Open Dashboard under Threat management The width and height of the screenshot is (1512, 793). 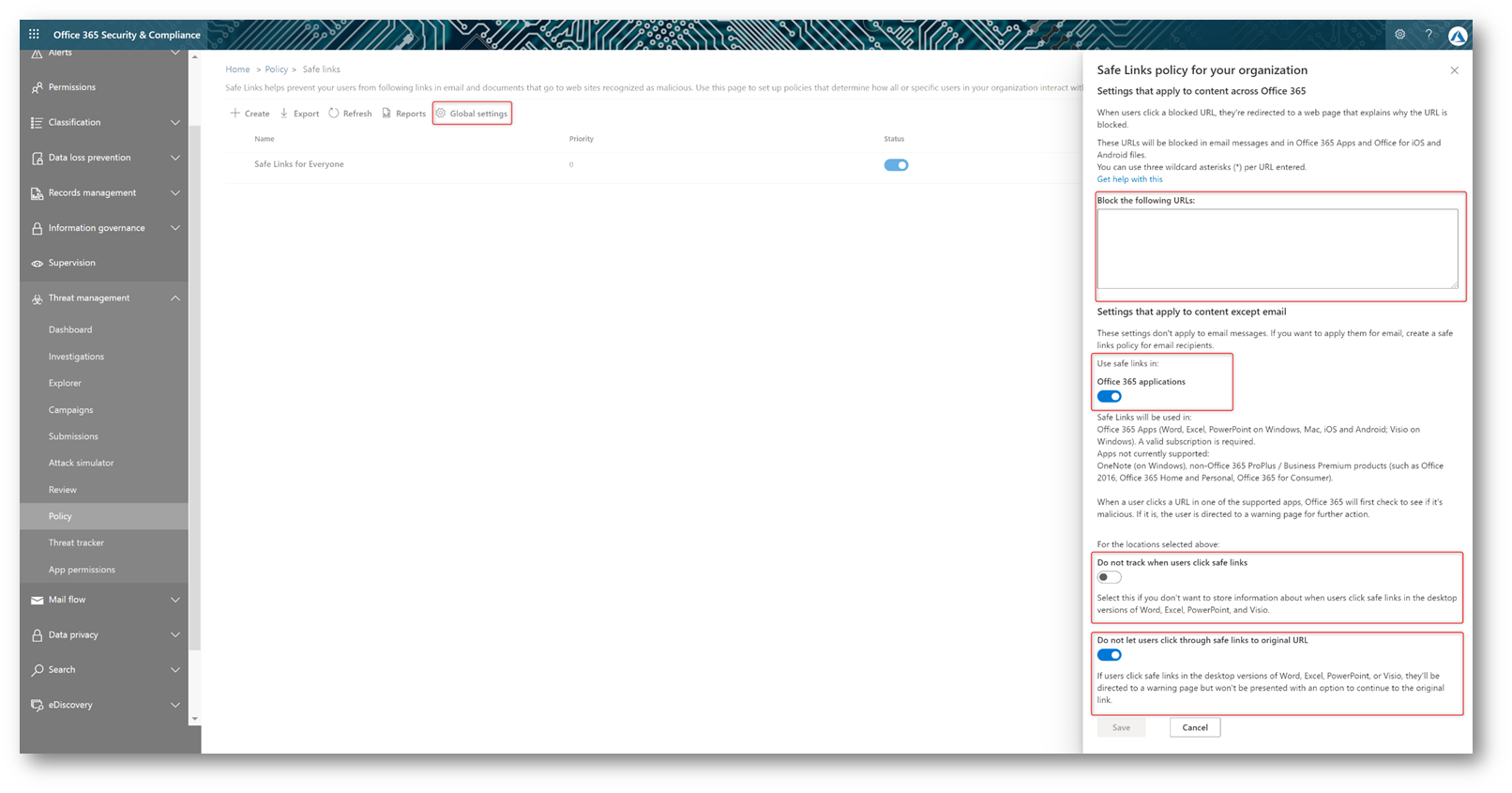point(70,330)
